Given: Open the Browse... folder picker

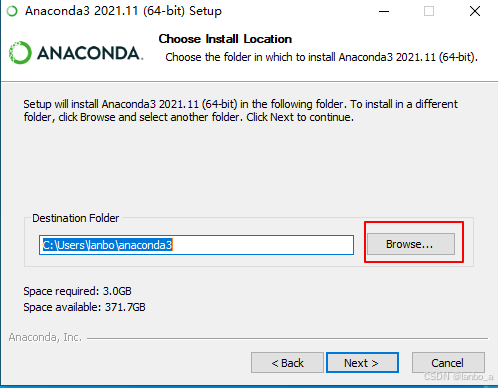Looking at the screenshot, I should (411, 244).
